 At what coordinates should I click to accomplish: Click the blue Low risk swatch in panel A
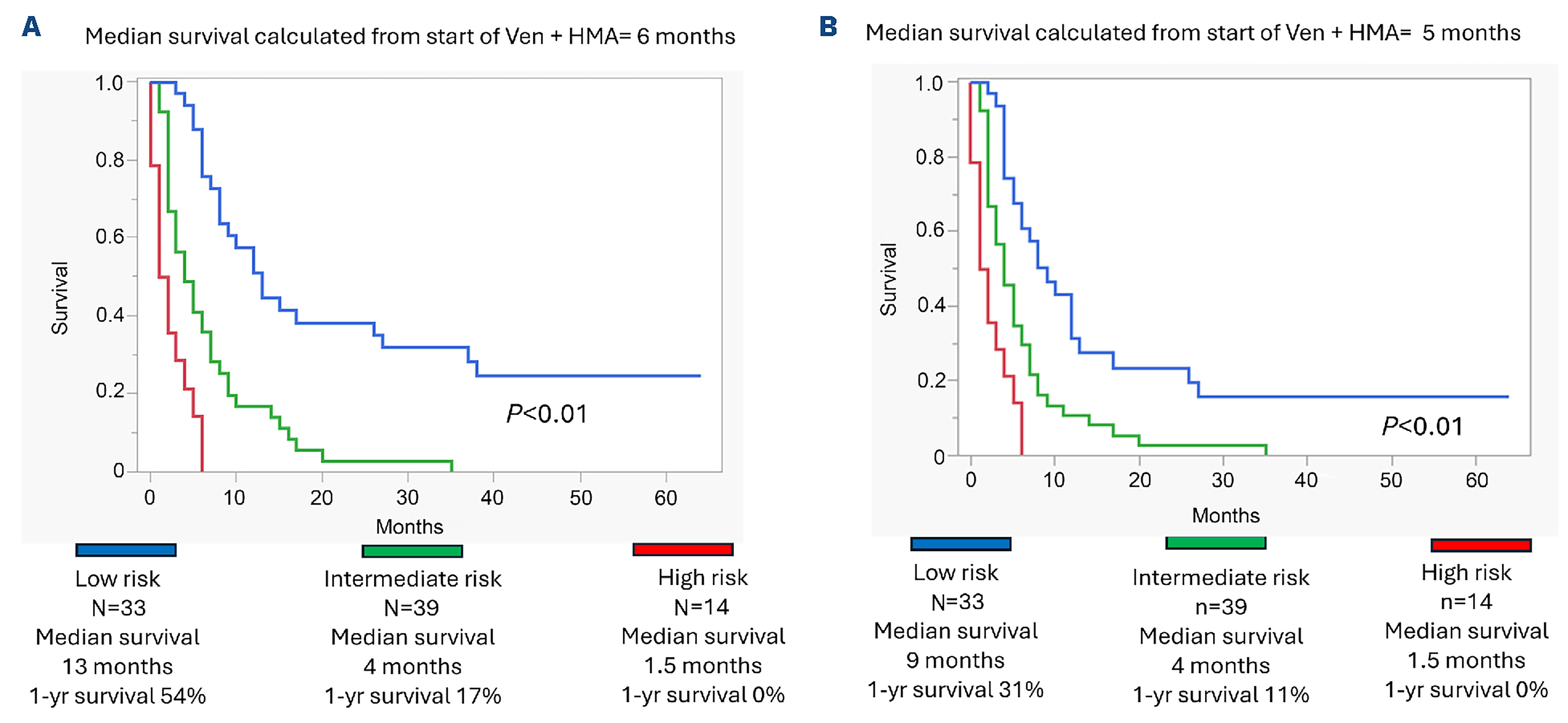126,550
